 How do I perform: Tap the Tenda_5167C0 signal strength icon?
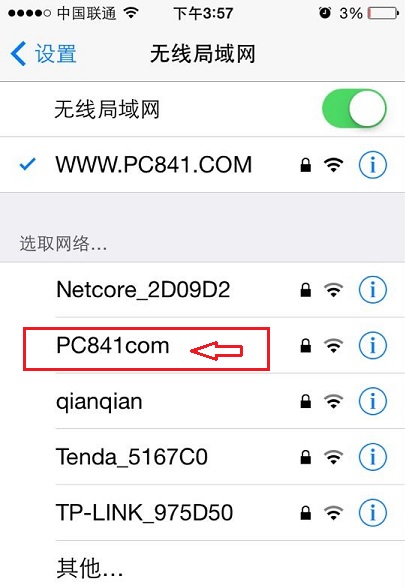coord(333,457)
